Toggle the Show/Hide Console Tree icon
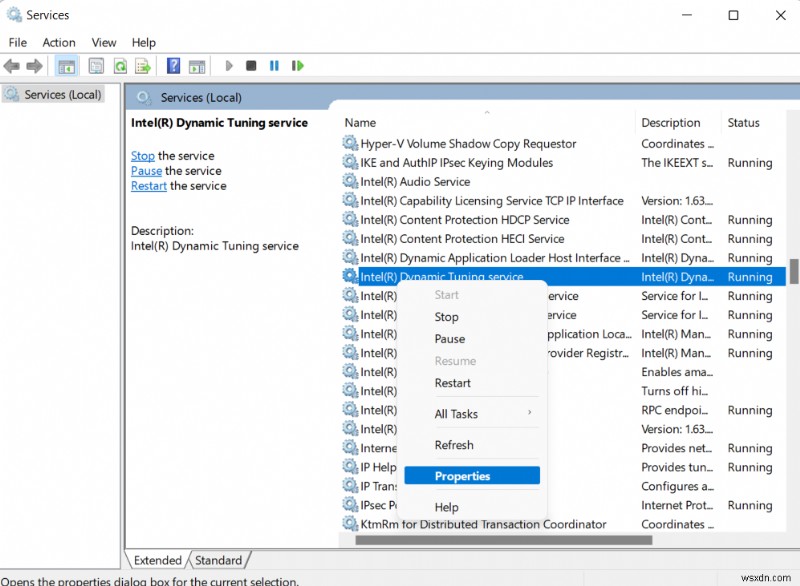 66,66
